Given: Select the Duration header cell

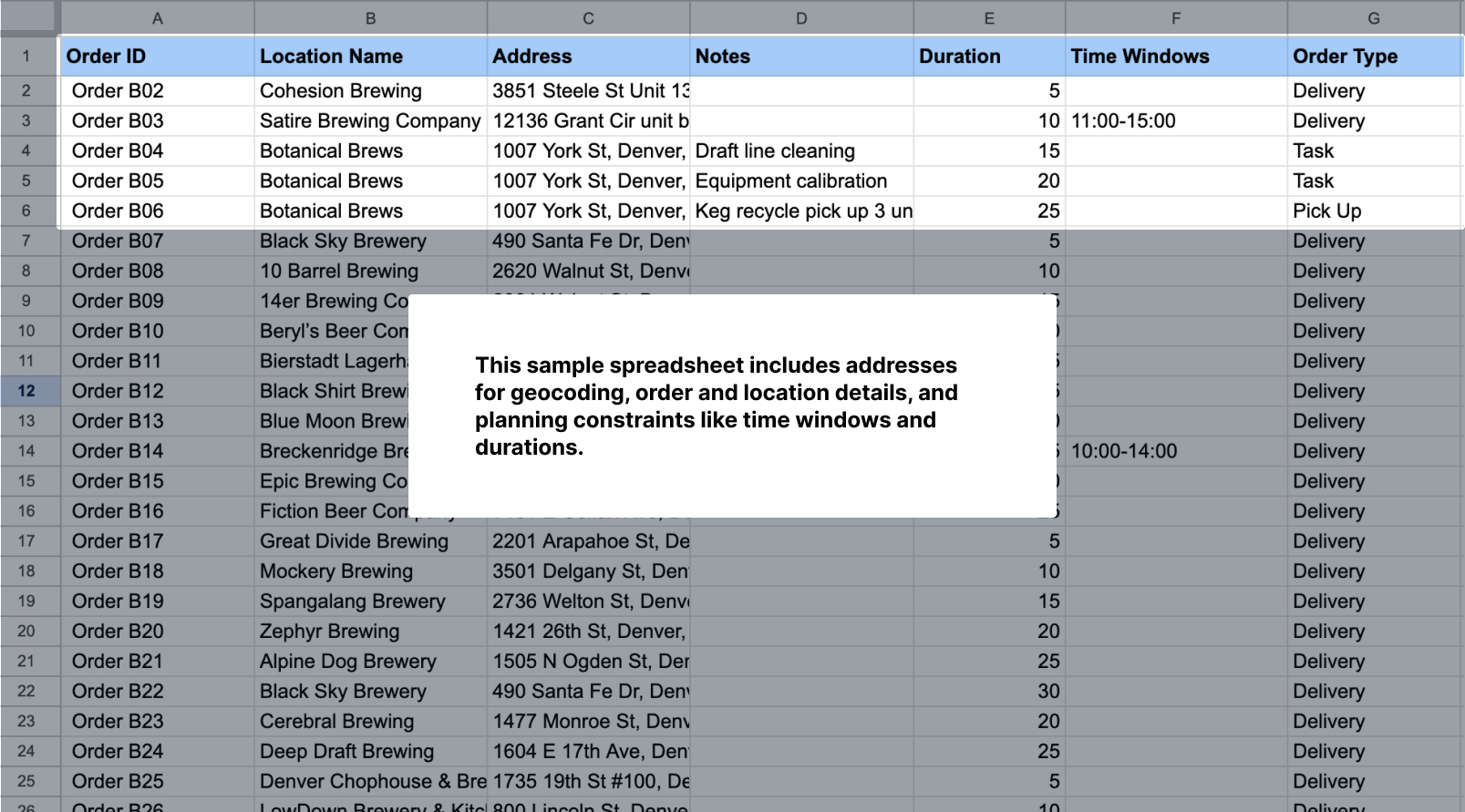Looking at the screenshot, I should click(989, 57).
